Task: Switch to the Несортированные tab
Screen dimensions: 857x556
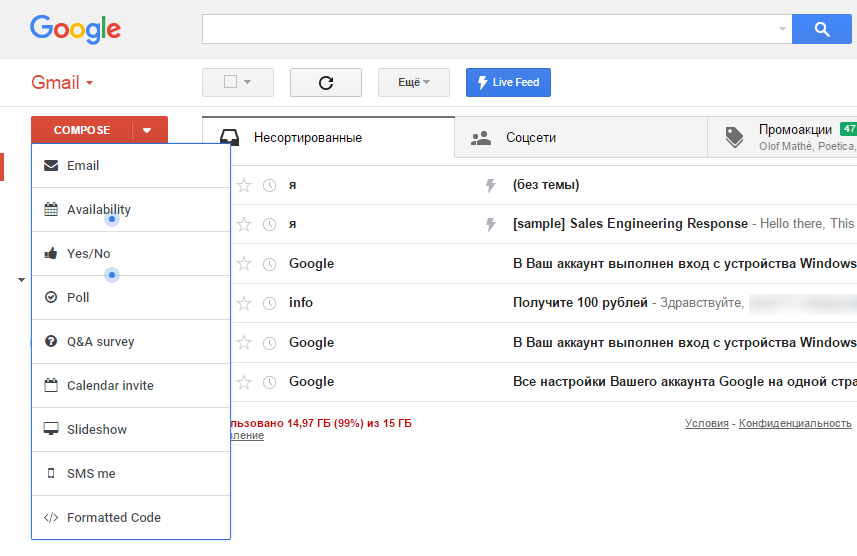Action: [x=328, y=137]
